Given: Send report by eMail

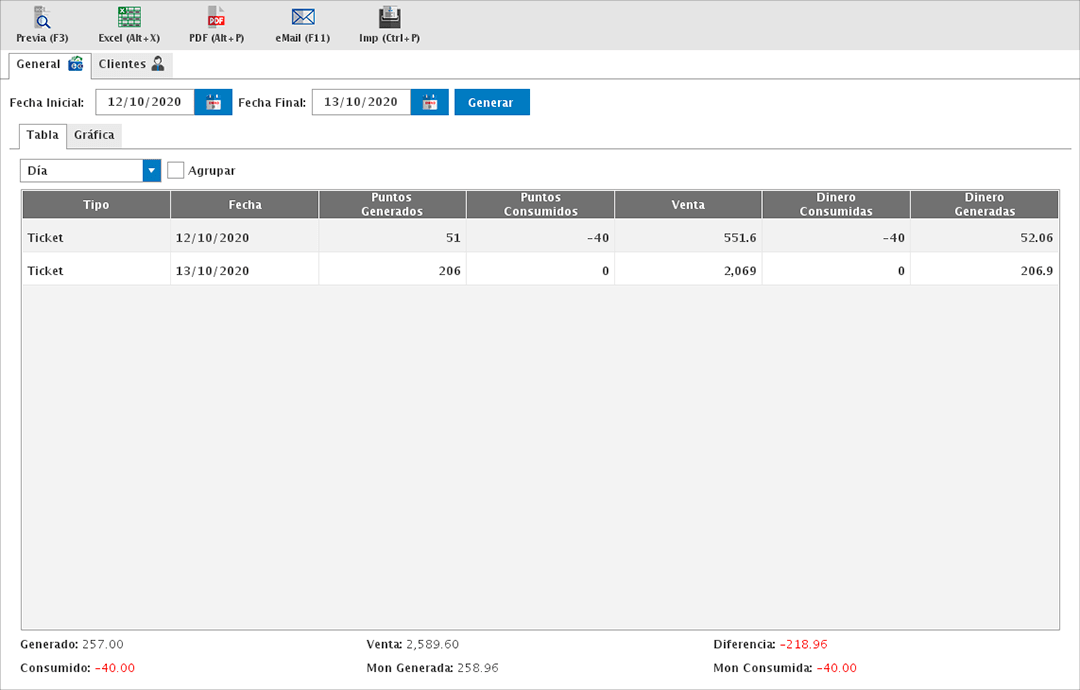Looking at the screenshot, I should (x=303, y=24).
